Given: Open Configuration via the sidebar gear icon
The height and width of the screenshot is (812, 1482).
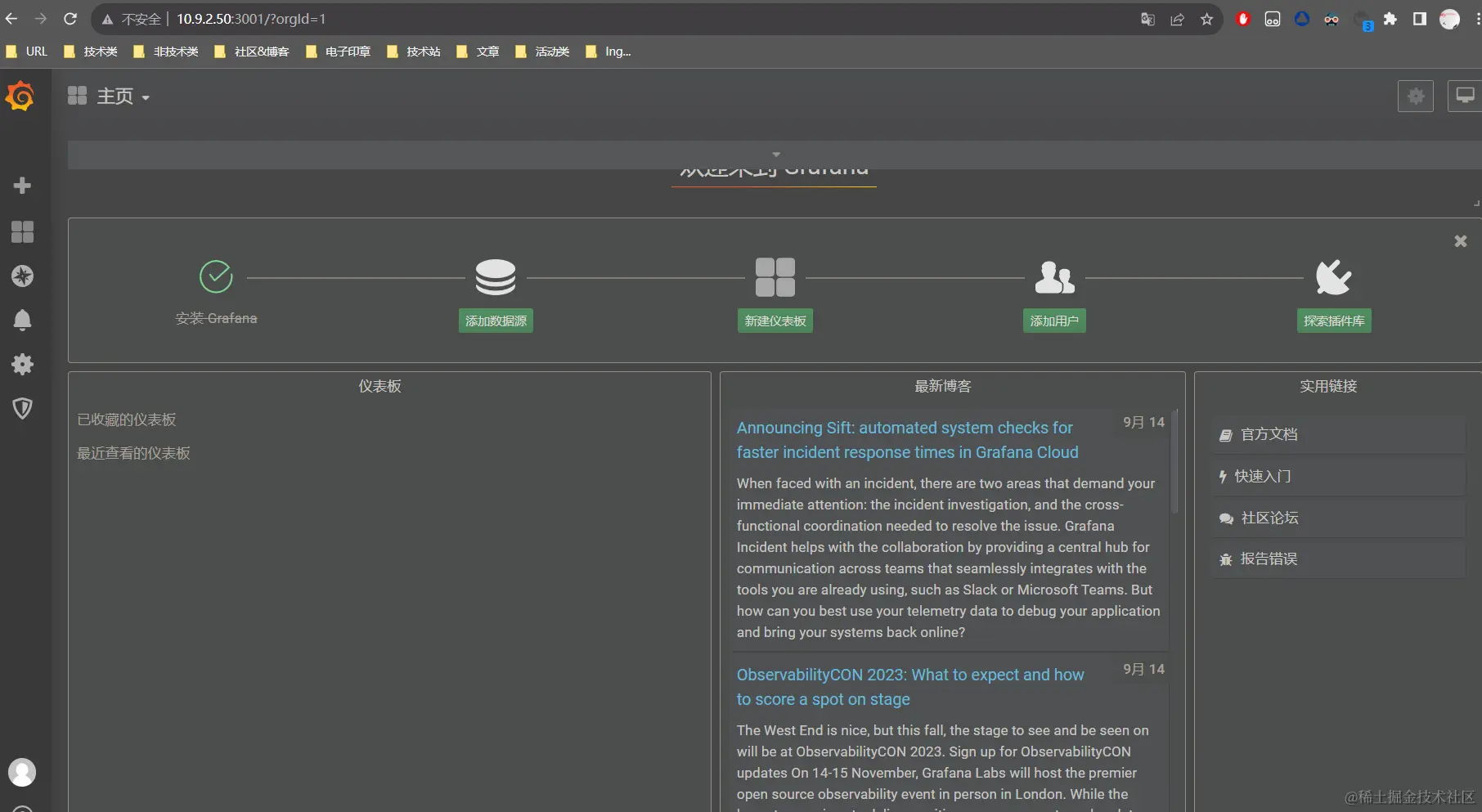Looking at the screenshot, I should tap(22, 364).
